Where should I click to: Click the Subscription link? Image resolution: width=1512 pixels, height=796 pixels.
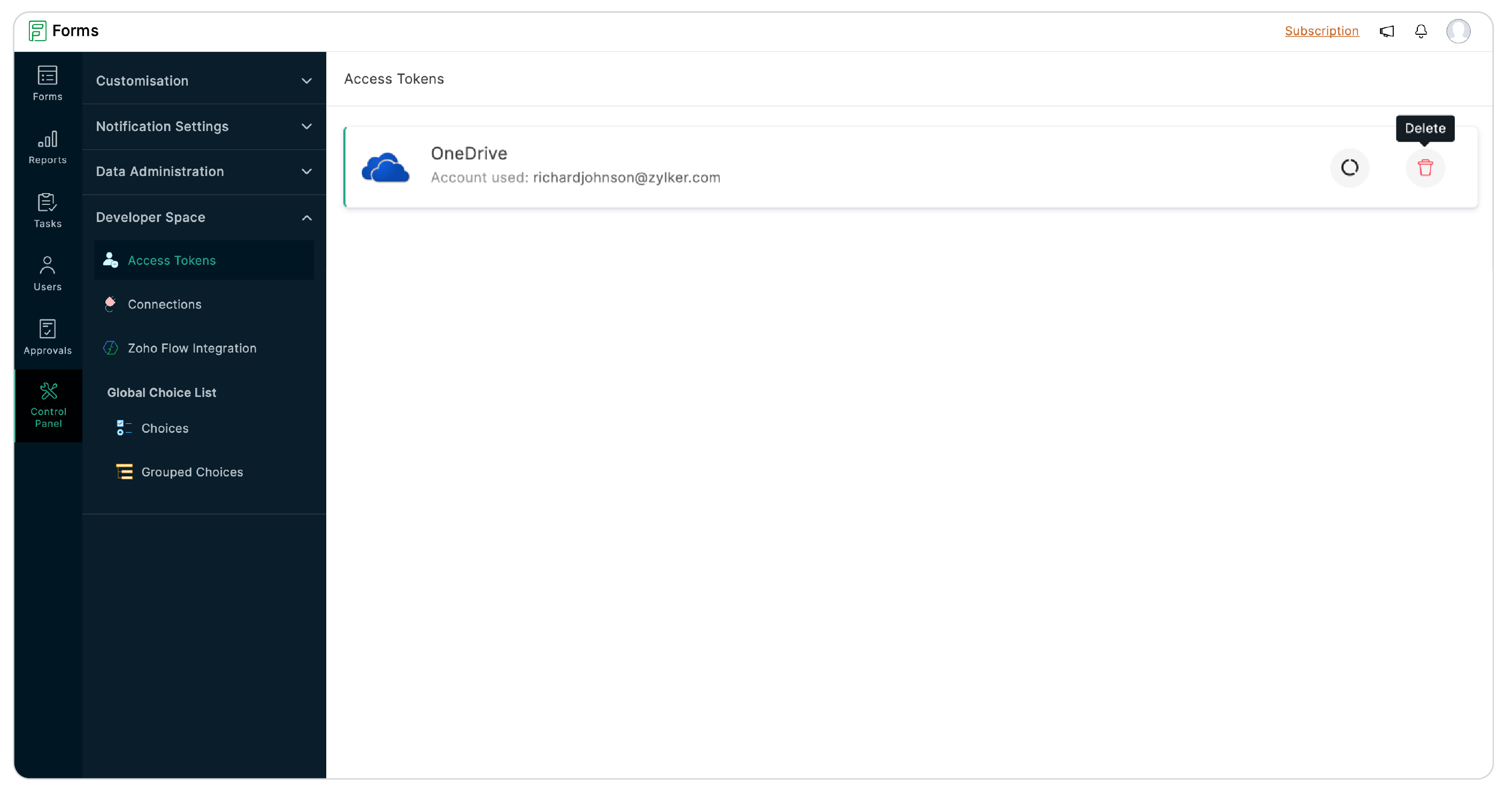pos(1321,31)
